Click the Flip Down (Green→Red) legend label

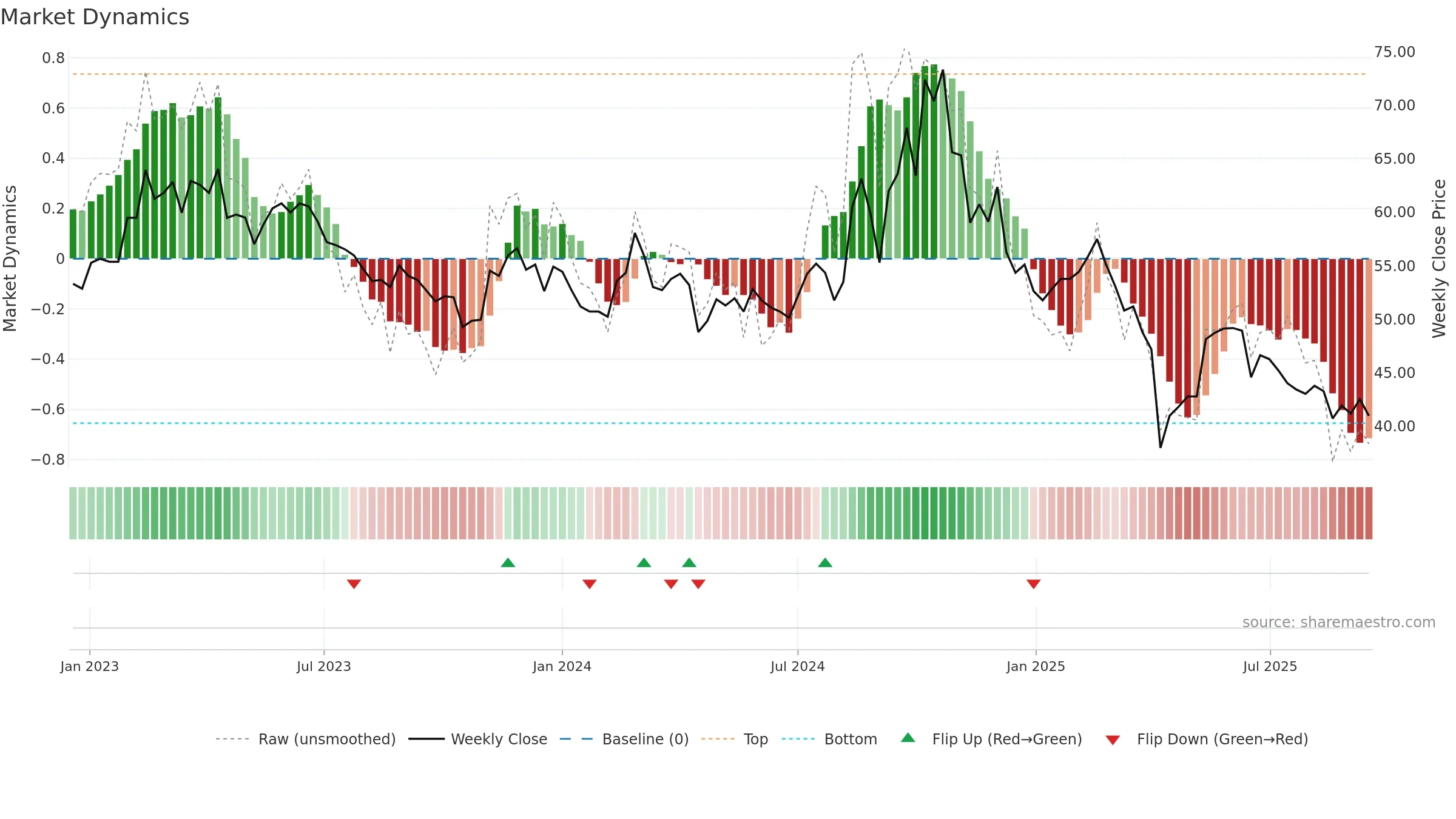[1222, 739]
